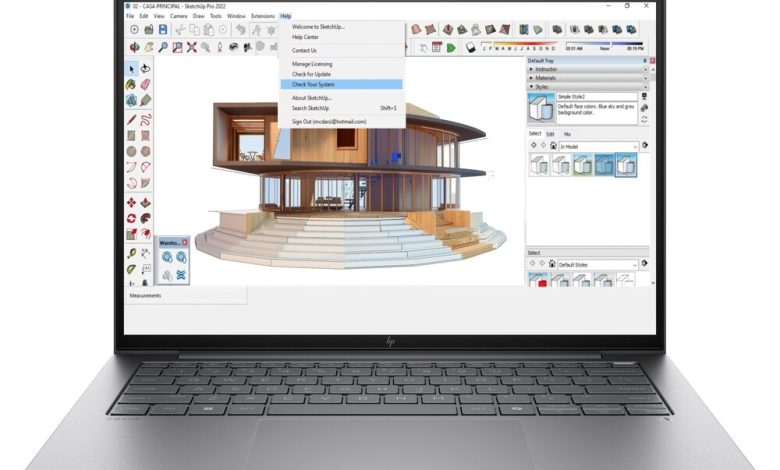Select the Push/Pull tool

click(x=145, y=202)
